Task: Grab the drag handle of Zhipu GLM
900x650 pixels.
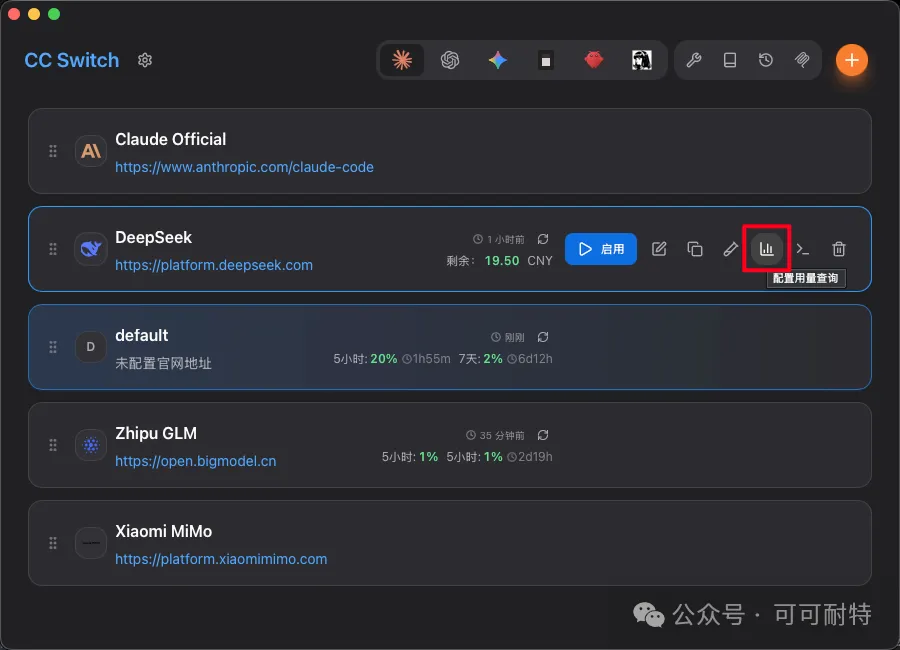Action: pyautogui.click(x=53, y=445)
